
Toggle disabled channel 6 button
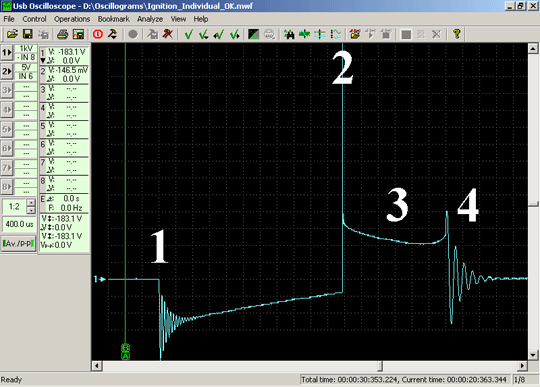(x=7, y=148)
